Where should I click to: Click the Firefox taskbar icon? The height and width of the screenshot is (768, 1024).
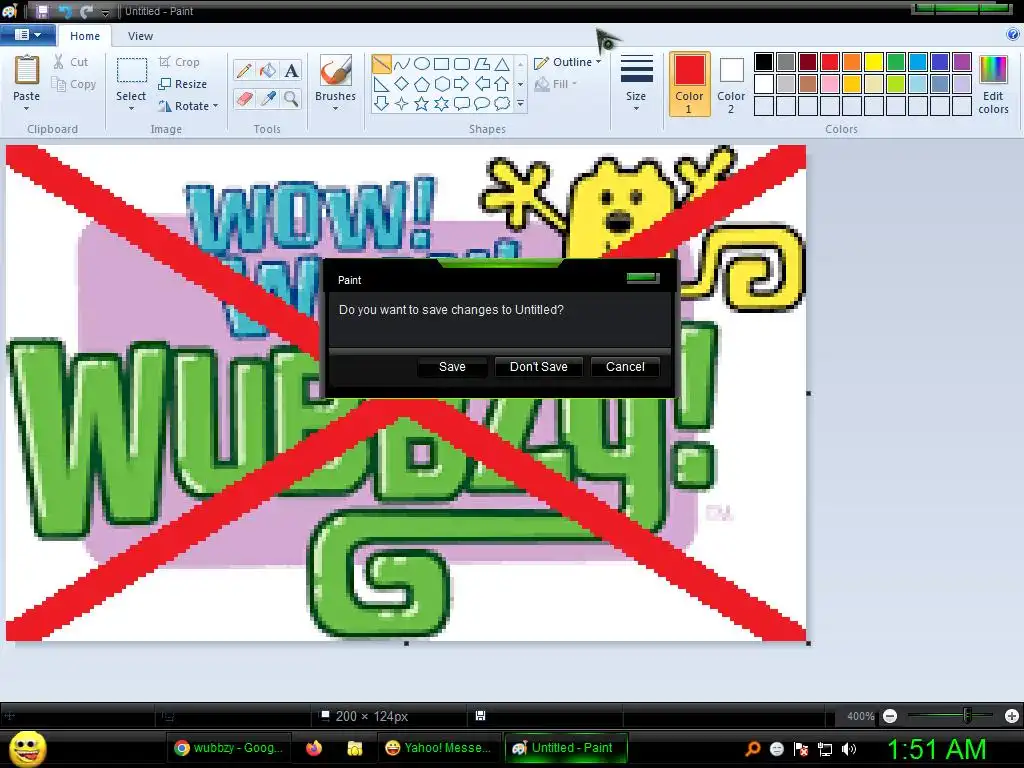coord(314,748)
